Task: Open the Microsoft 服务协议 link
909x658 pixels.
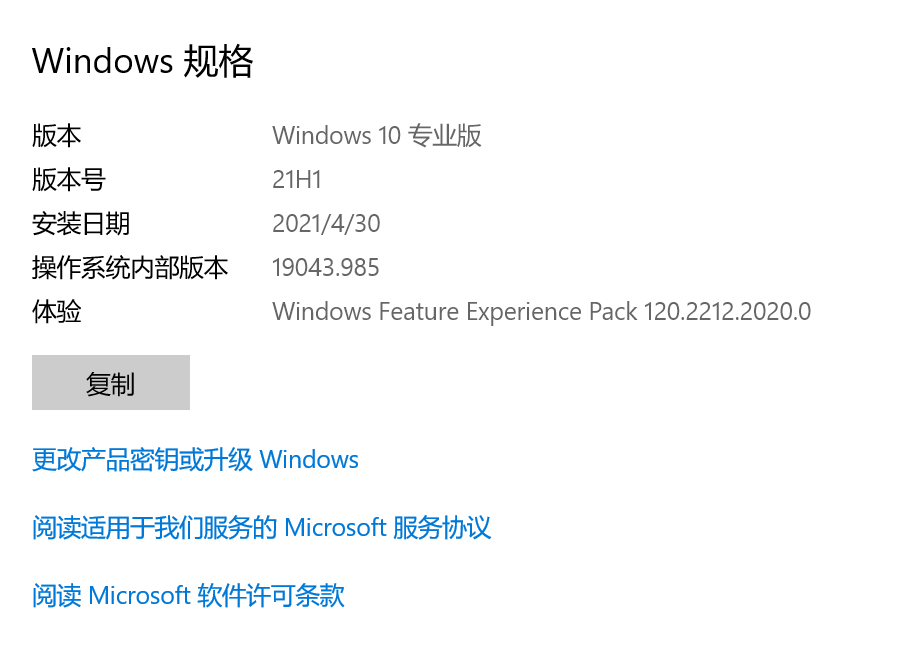Action: tap(261, 528)
